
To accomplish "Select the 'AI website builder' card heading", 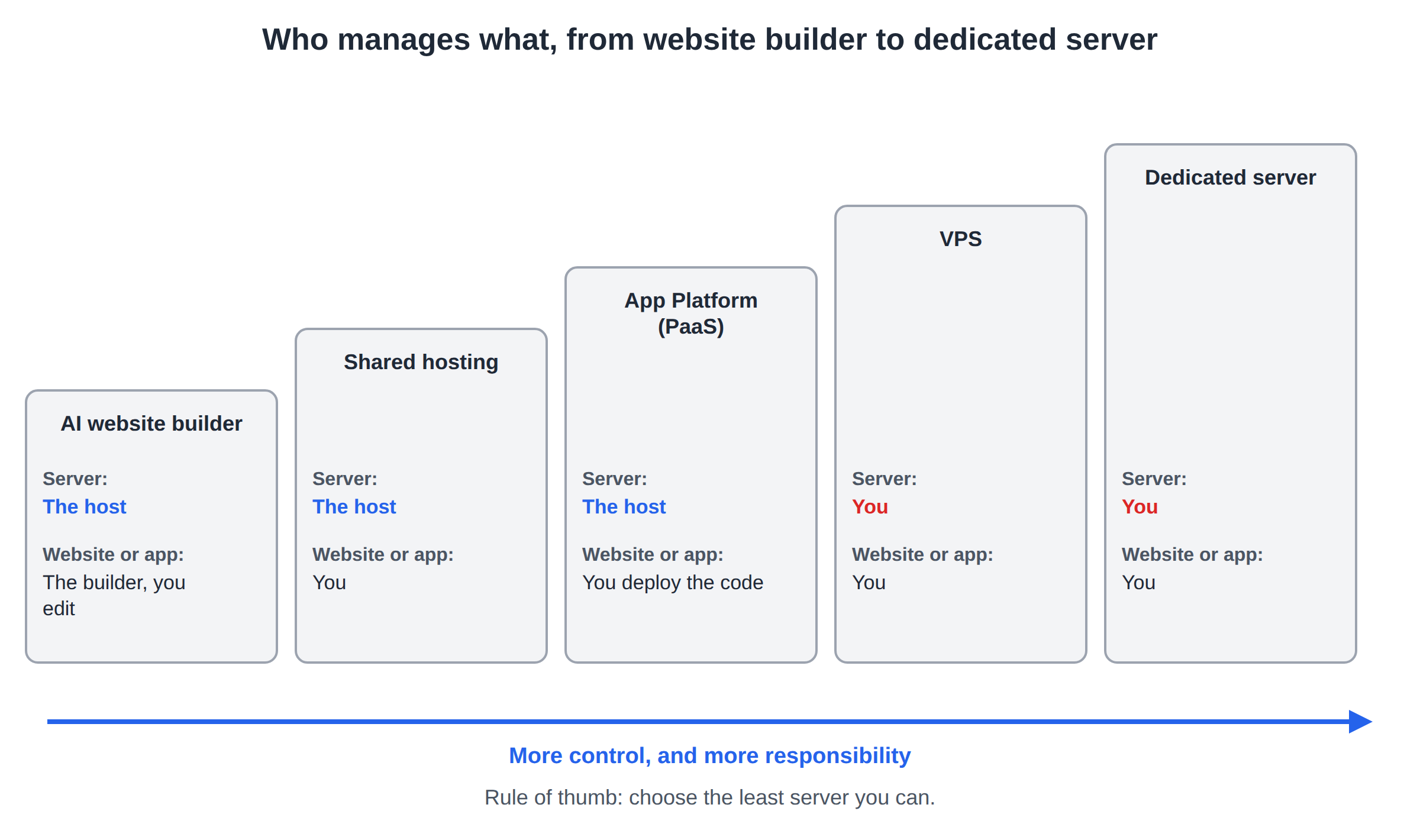I will point(151,424).
